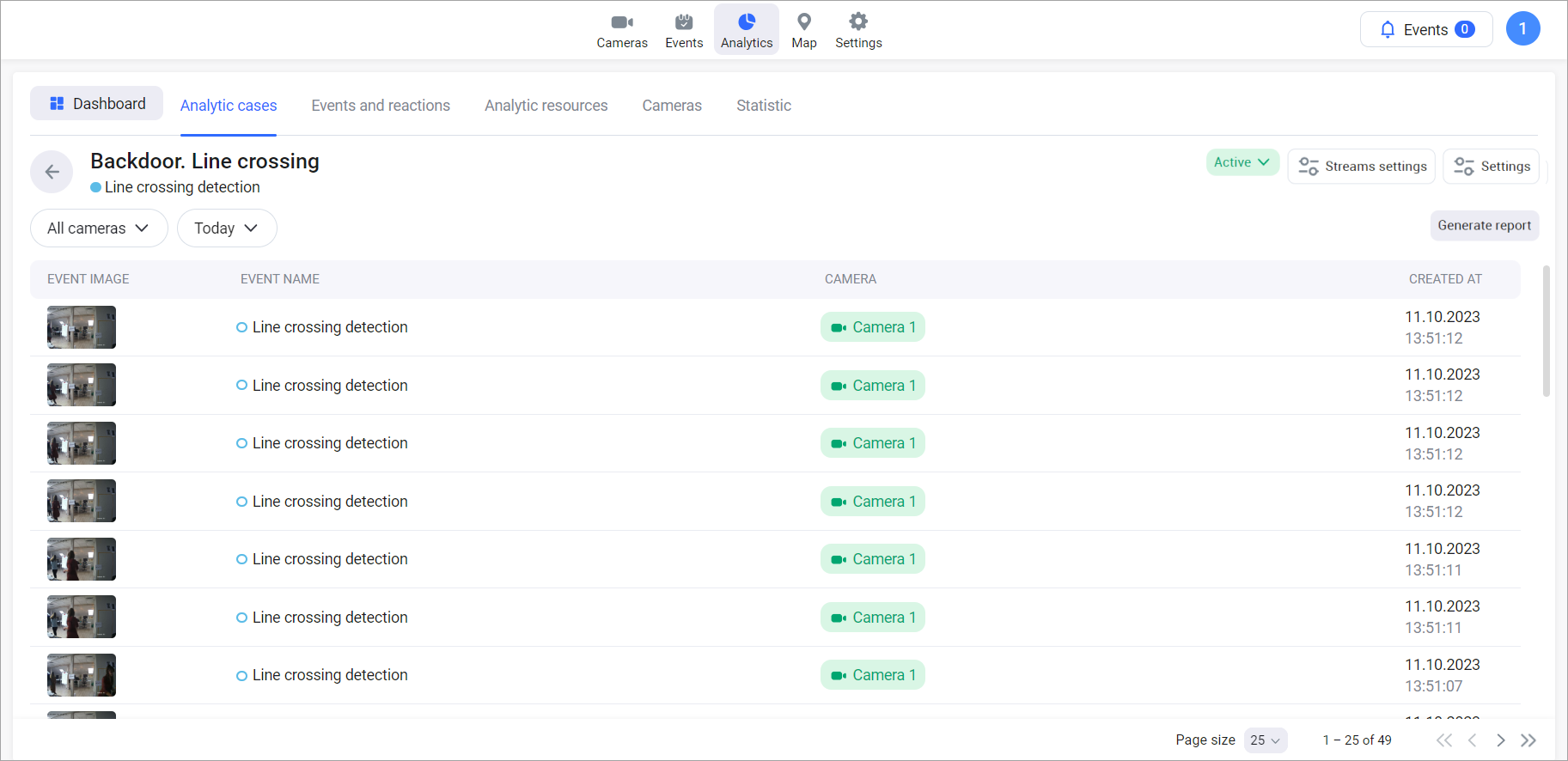Image resolution: width=1568 pixels, height=761 pixels.
Task: Click the back arrow next to Backdoor title
Action: [x=52, y=172]
